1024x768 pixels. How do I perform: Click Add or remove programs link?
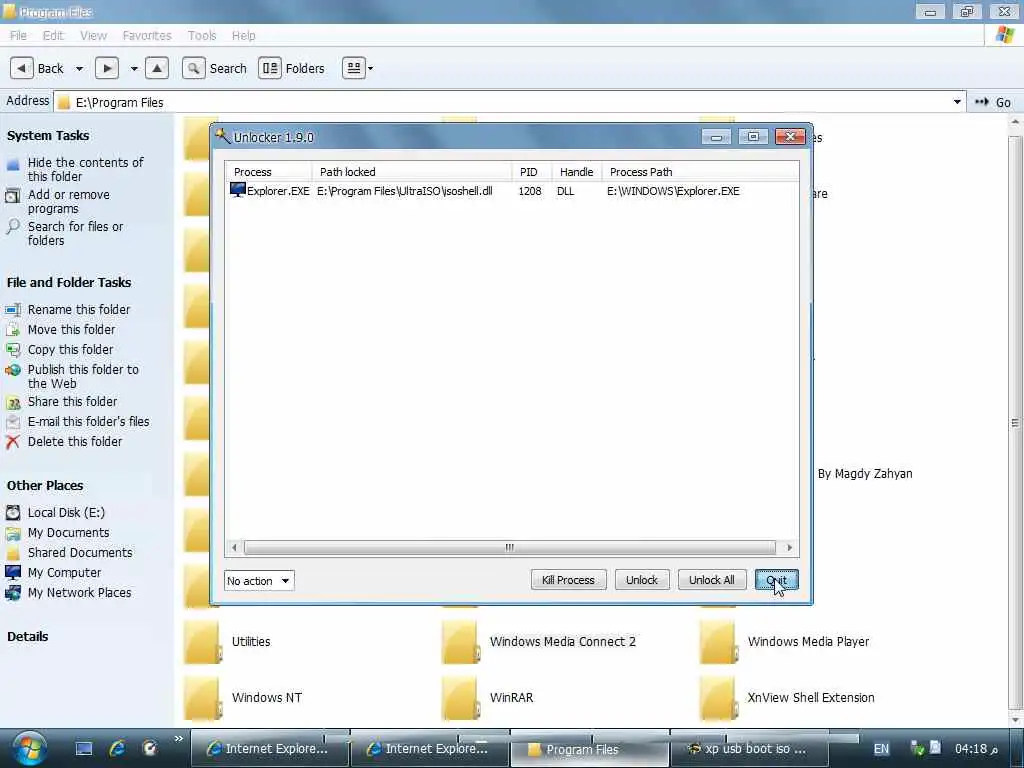click(x=69, y=201)
